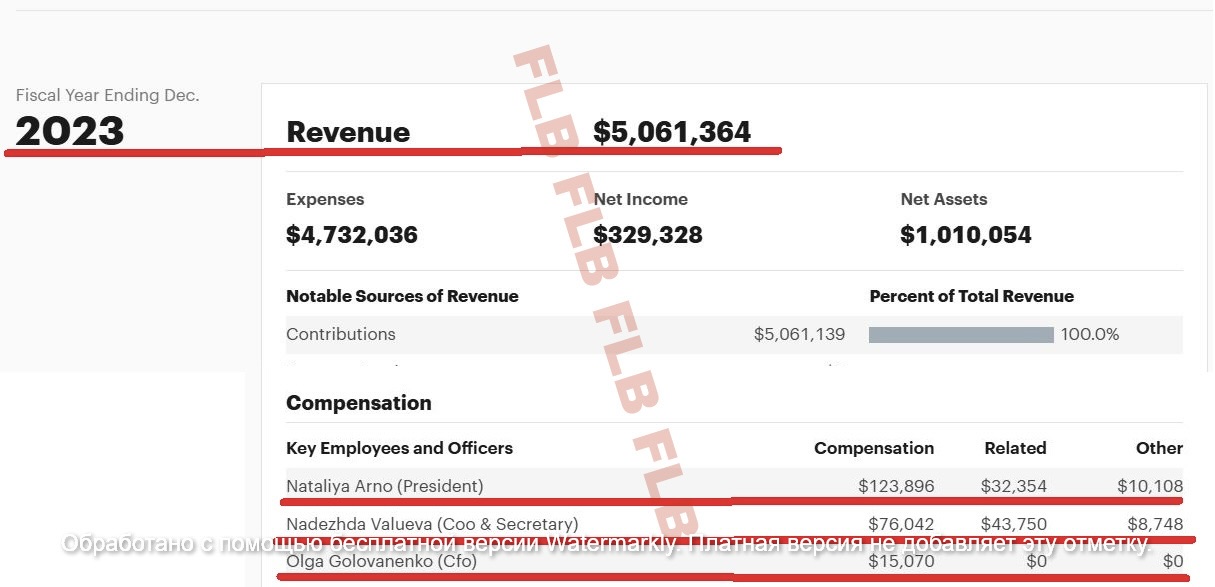The image size is (1215, 587).
Task: Click the Nataliya Arno (President) name
Action: coord(384,486)
